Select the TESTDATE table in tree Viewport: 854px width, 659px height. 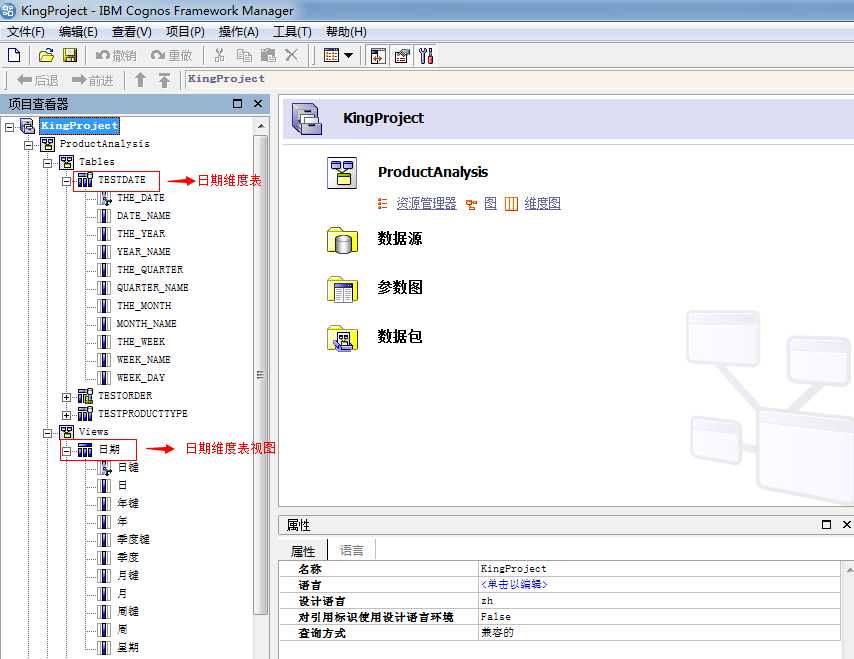(x=122, y=180)
